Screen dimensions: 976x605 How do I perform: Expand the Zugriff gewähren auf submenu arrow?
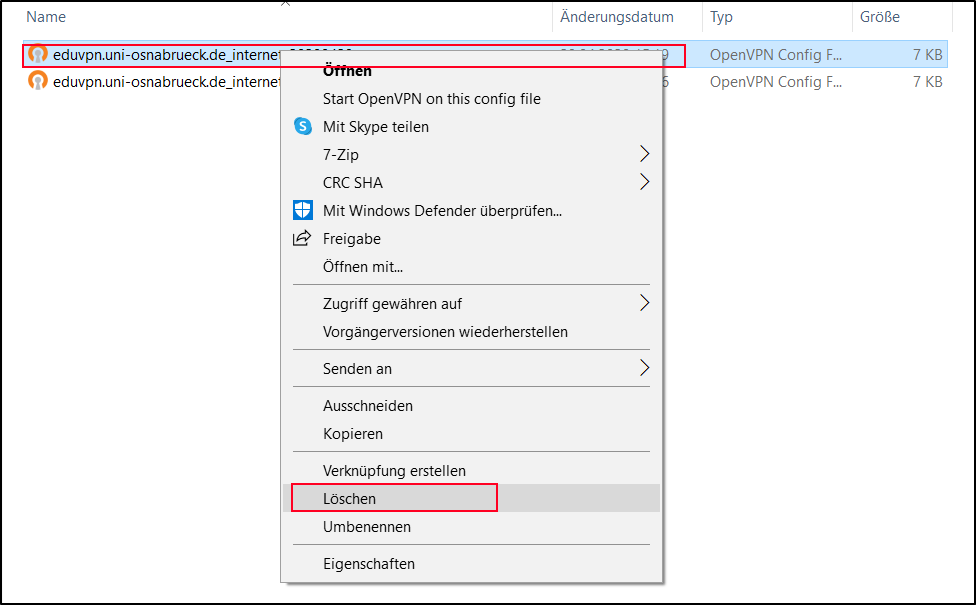tap(644, 303)
